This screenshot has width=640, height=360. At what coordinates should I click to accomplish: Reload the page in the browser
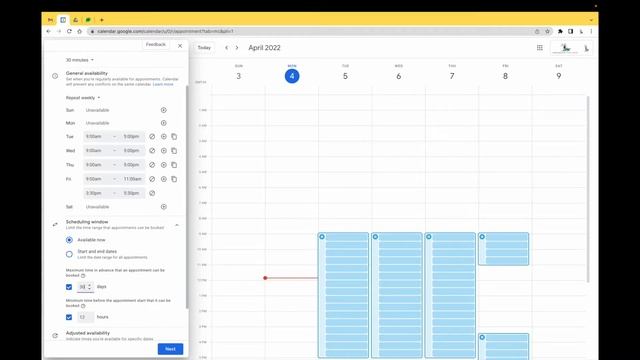pos(69,31)
